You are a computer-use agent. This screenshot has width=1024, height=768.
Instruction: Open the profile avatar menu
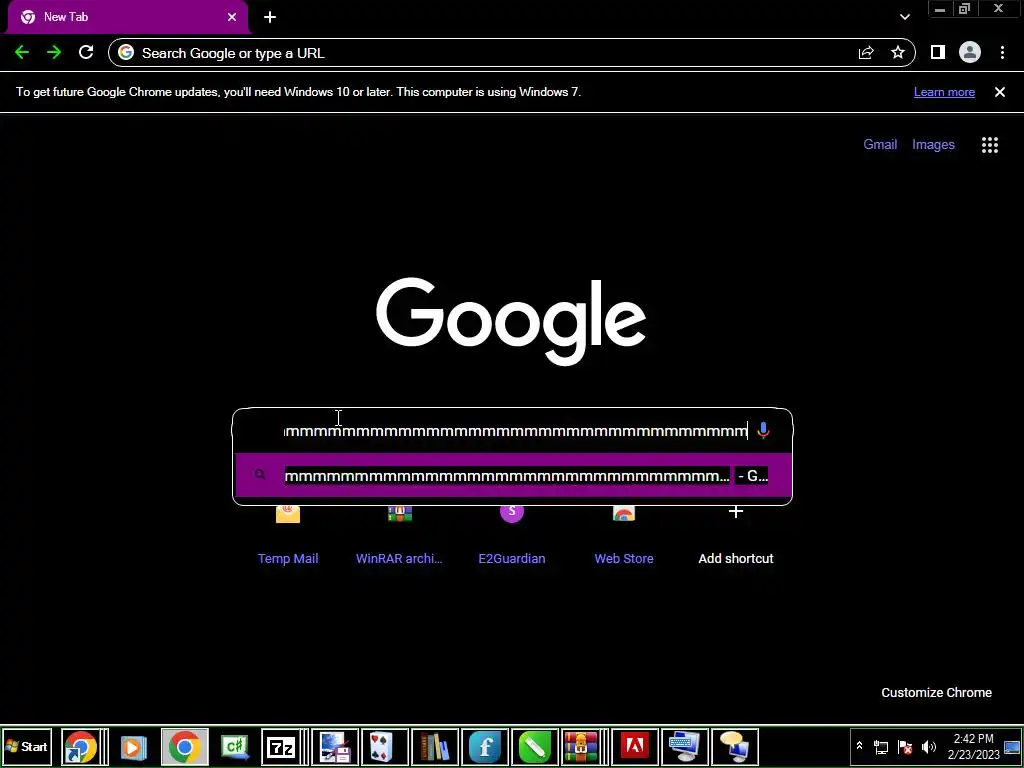(970, 53)
